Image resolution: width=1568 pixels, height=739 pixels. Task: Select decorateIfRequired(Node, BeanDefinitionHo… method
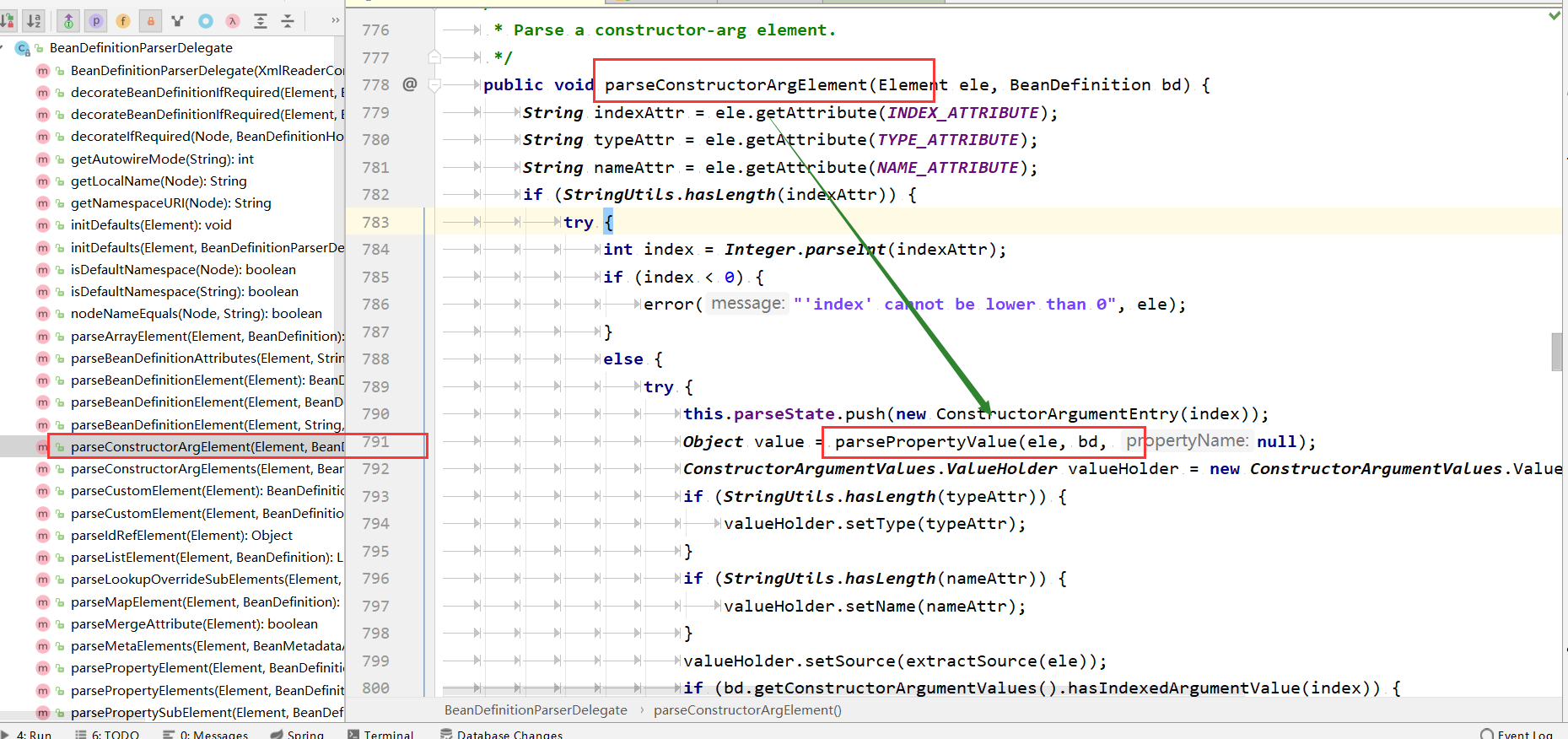pos(207,137)
